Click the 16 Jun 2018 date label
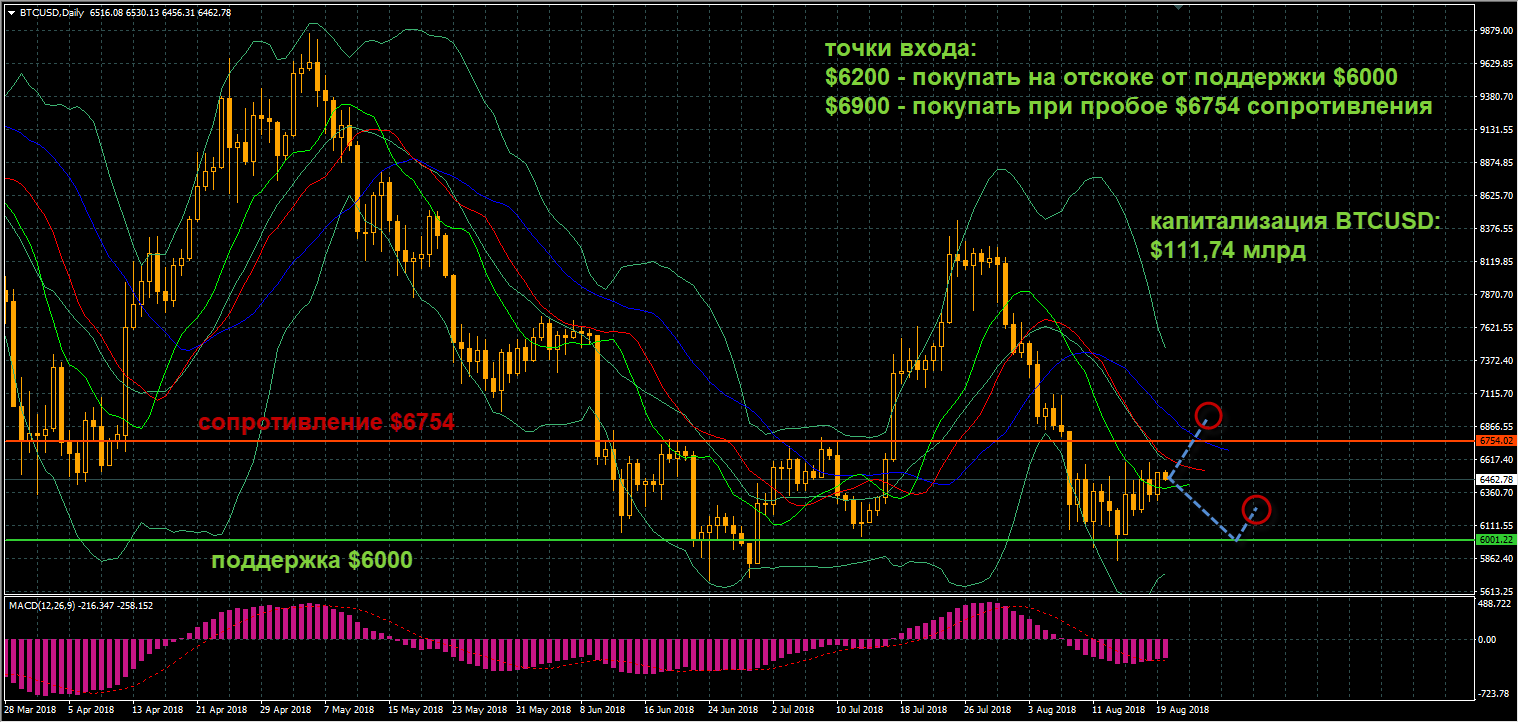 click(668, 710)
